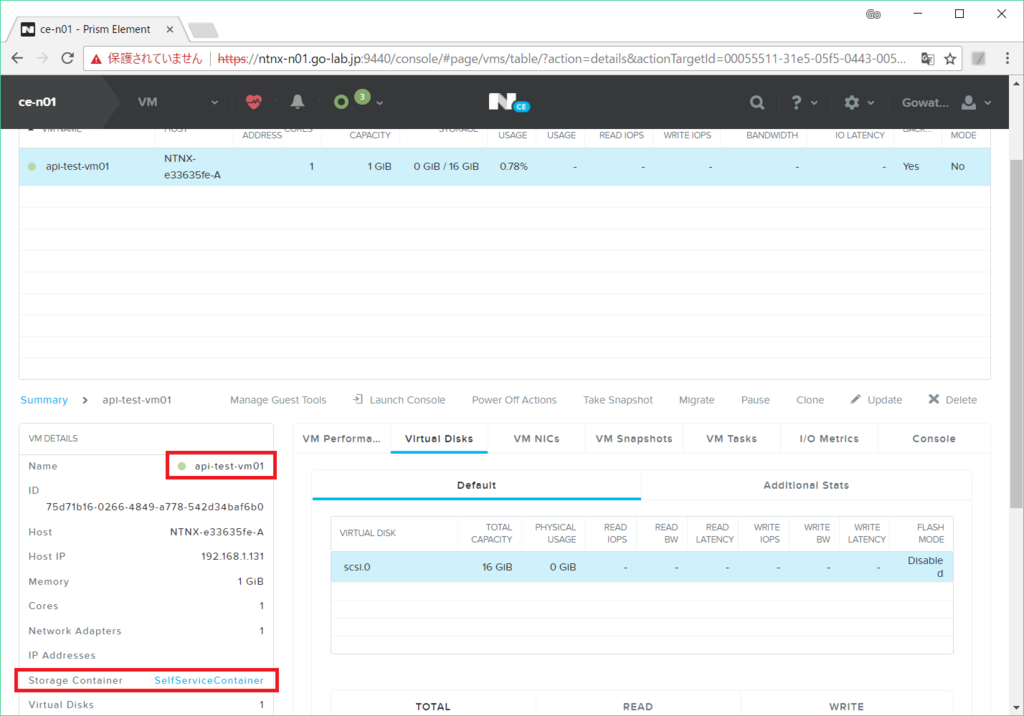Screen dimensions: 1024x716
Task: Open the user profile icon
Action: click(x=968, y=103)
